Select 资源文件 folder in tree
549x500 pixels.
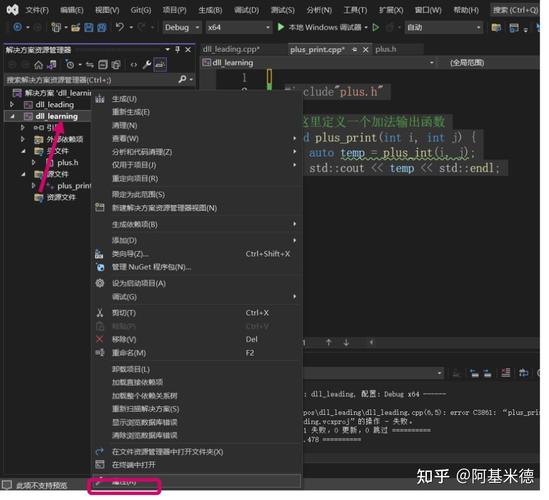pyautogui.click(x=61, y=197)
